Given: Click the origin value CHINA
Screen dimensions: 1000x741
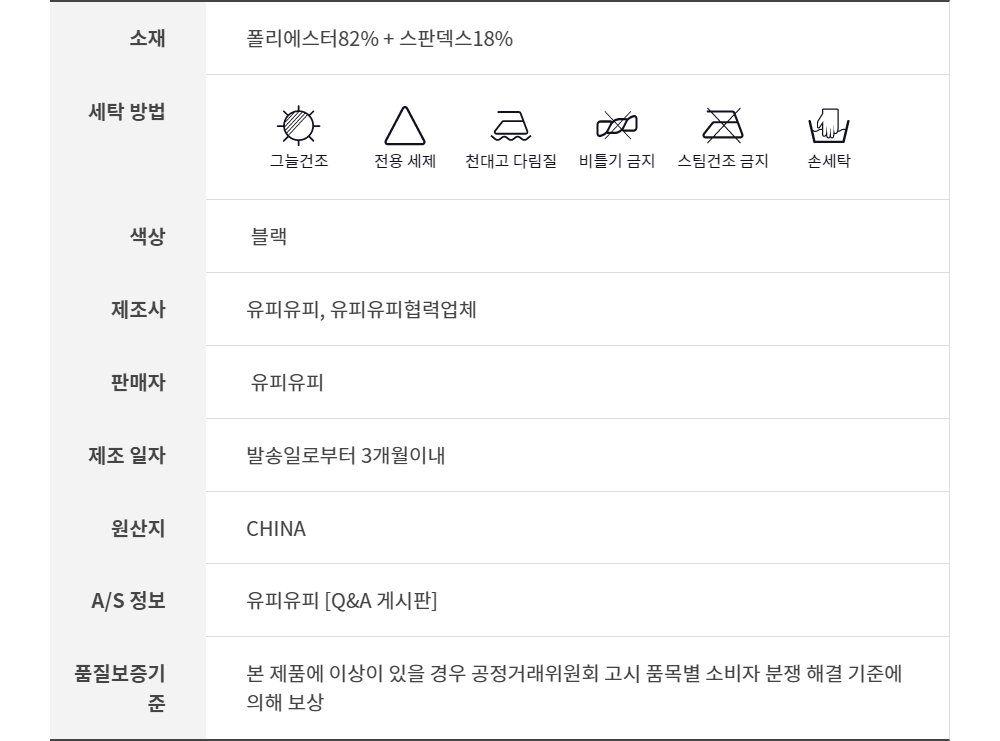Looking at the screenshot, I should point(276,528).
